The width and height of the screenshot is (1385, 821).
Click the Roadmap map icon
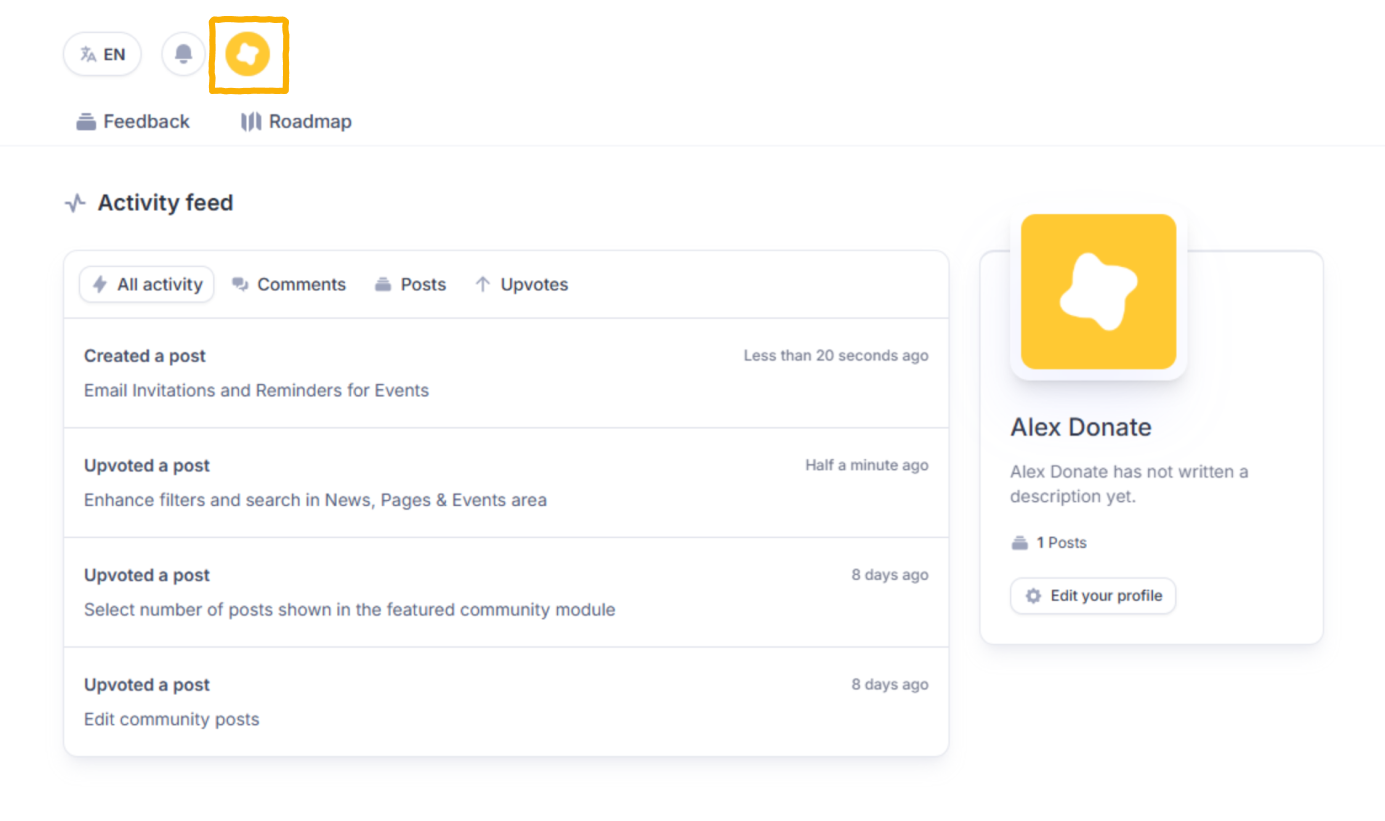pos(251,122)
